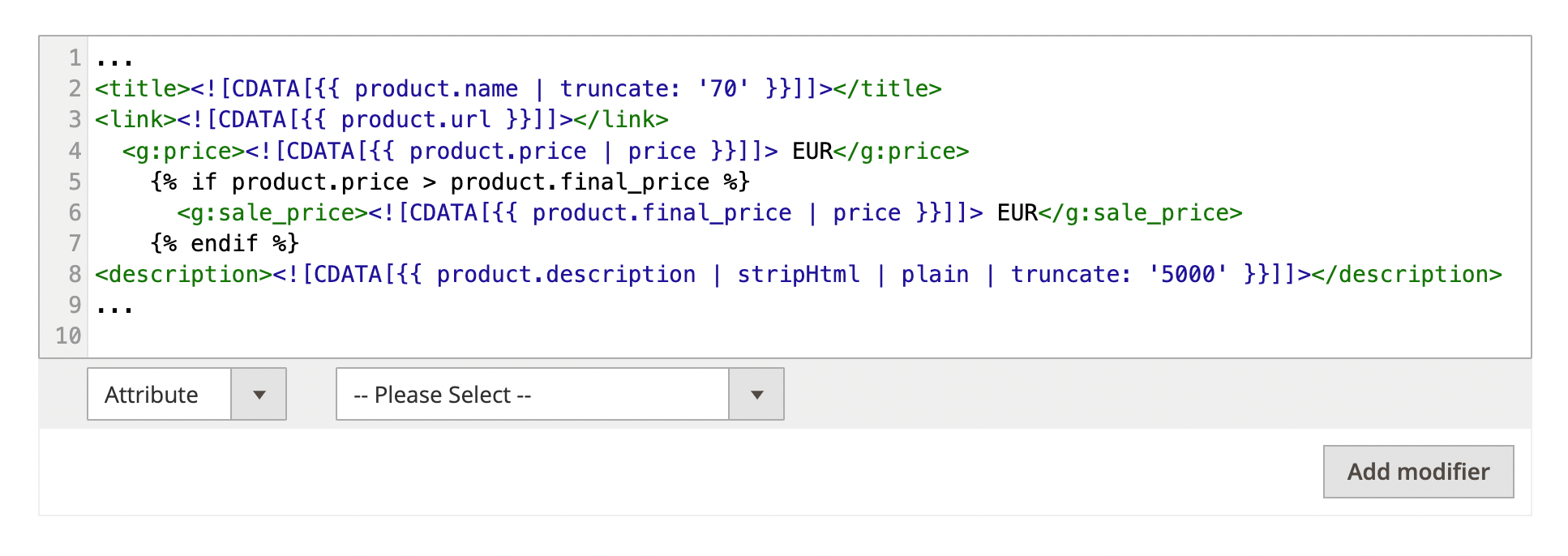Open the Attribute type dropdown
Screen dimensions: 1568x556
click(186, 394)
